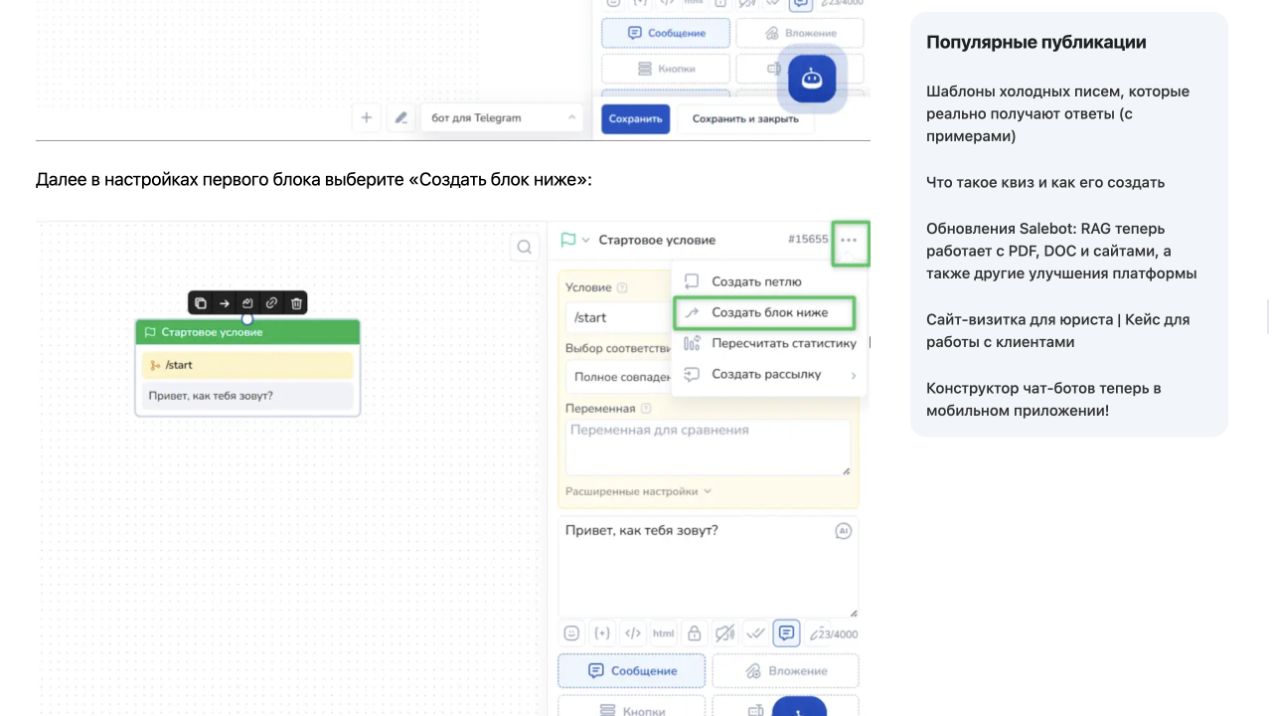Click the crossed-out preview icon next to the lock
This screenshot has width=1272, height=716.
click(725, 633)
